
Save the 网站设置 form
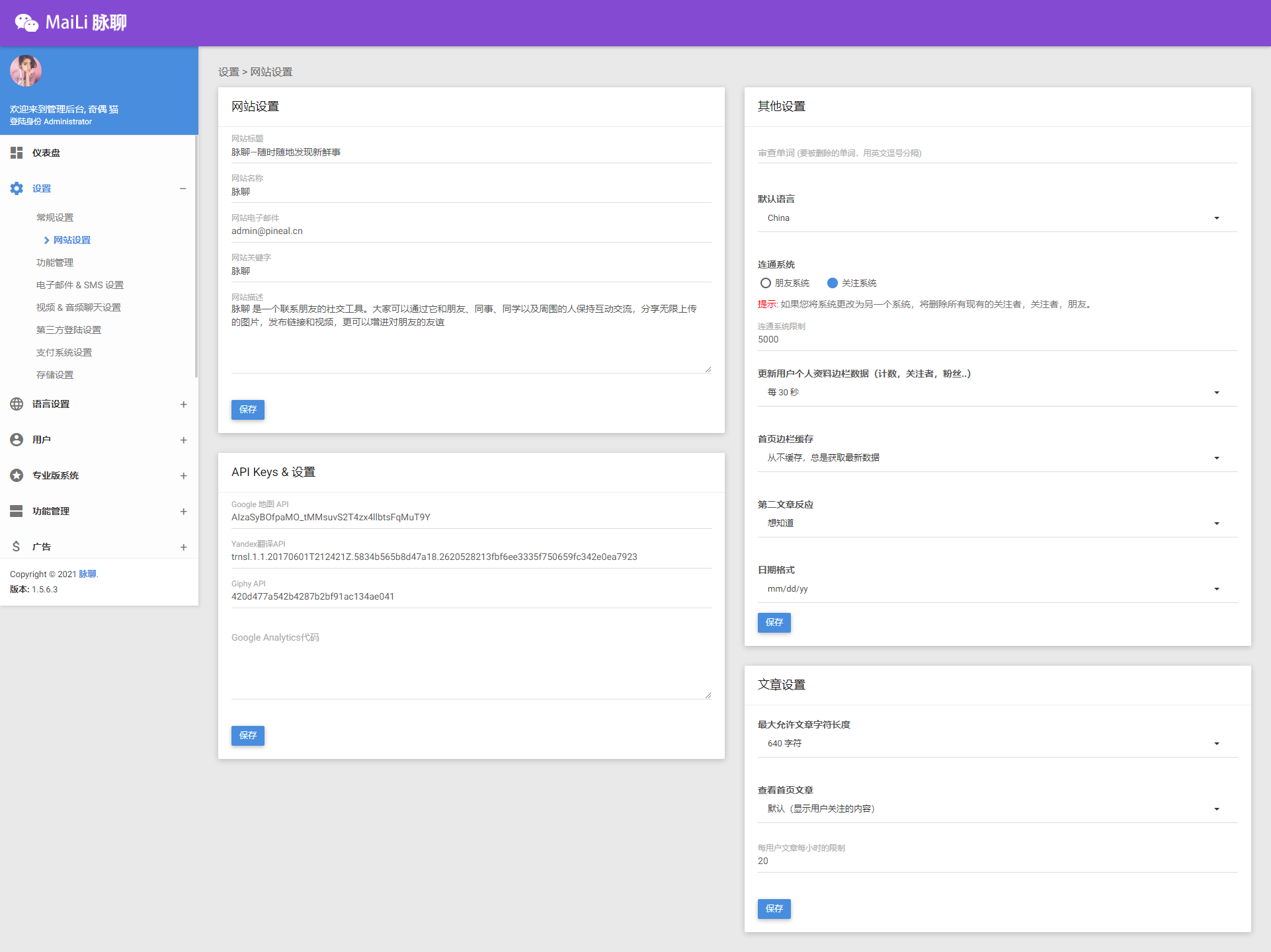pos(248,410)
